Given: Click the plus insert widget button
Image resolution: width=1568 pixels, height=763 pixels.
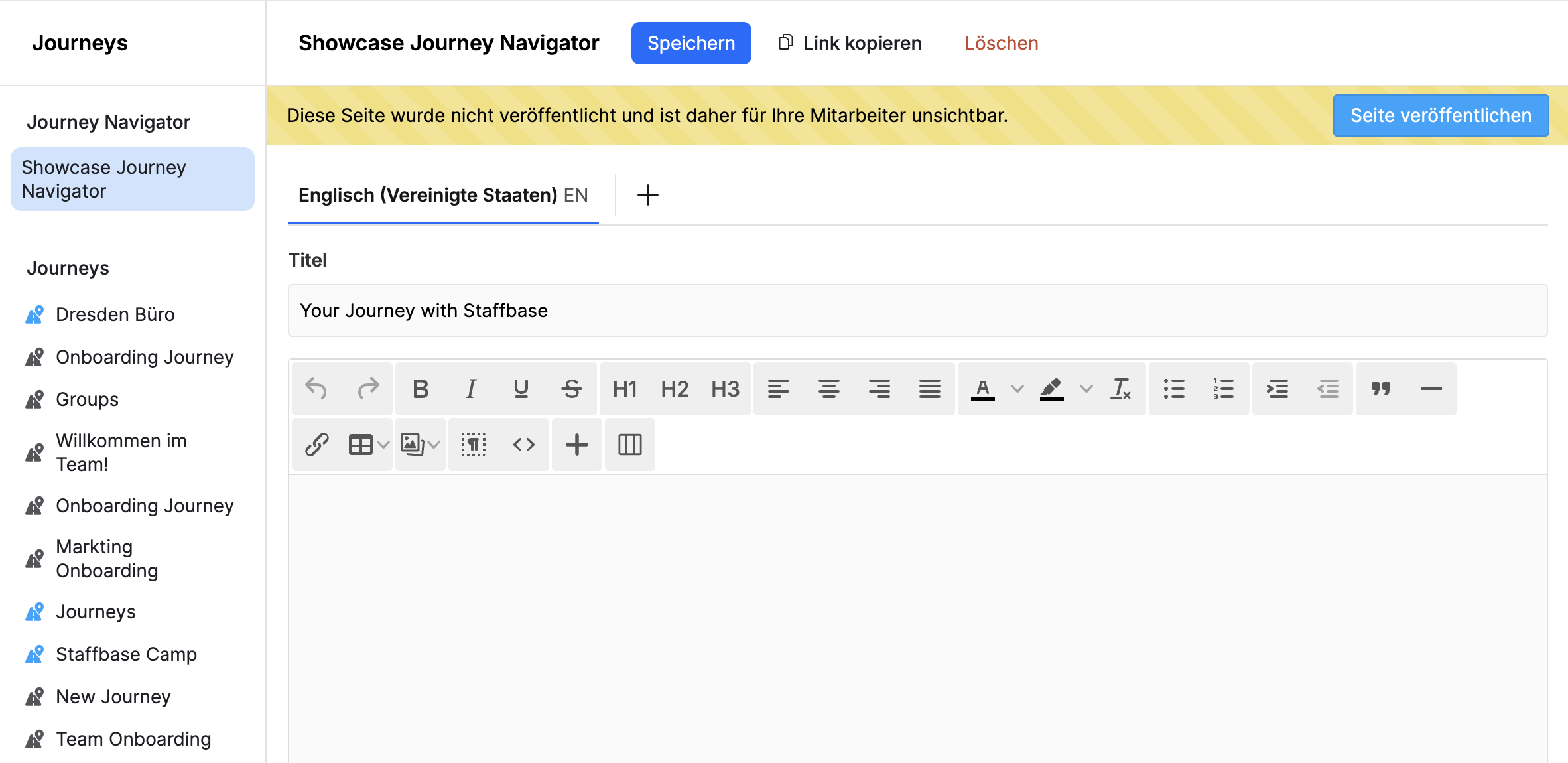Looking at the screenshot, I should click(577, 445).
